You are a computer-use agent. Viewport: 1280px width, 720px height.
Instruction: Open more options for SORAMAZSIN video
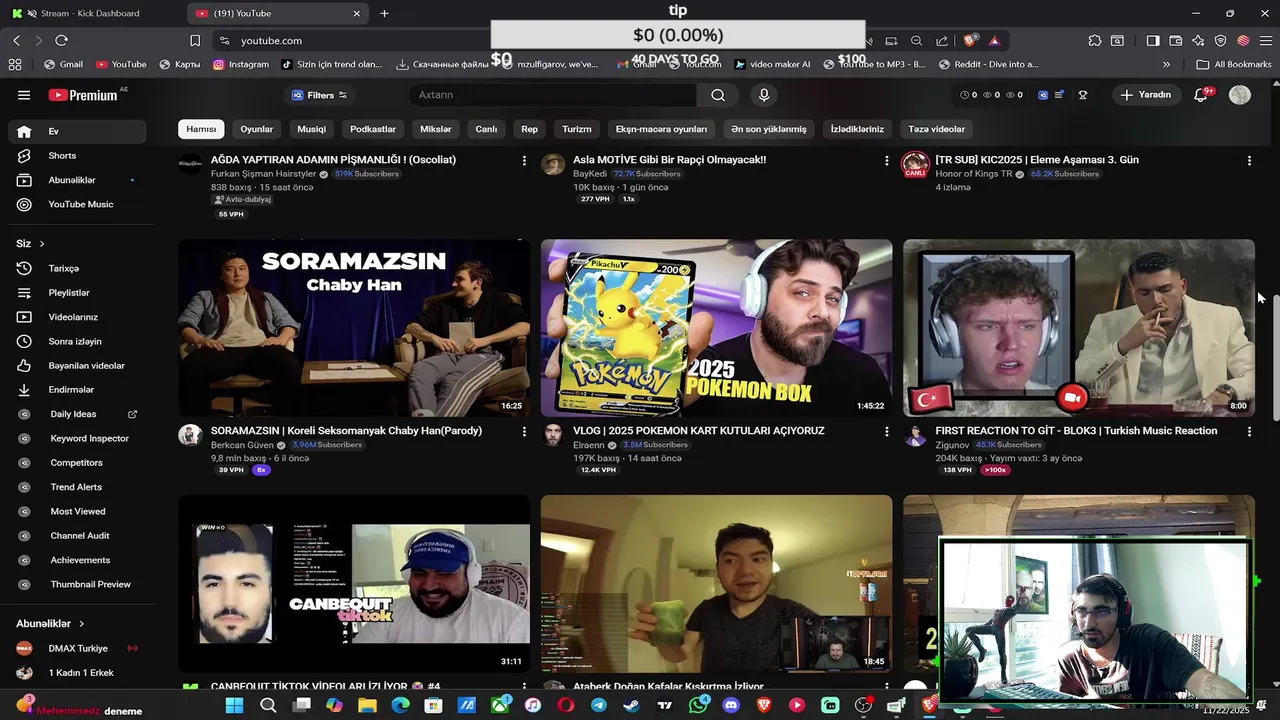click(524, 431)
